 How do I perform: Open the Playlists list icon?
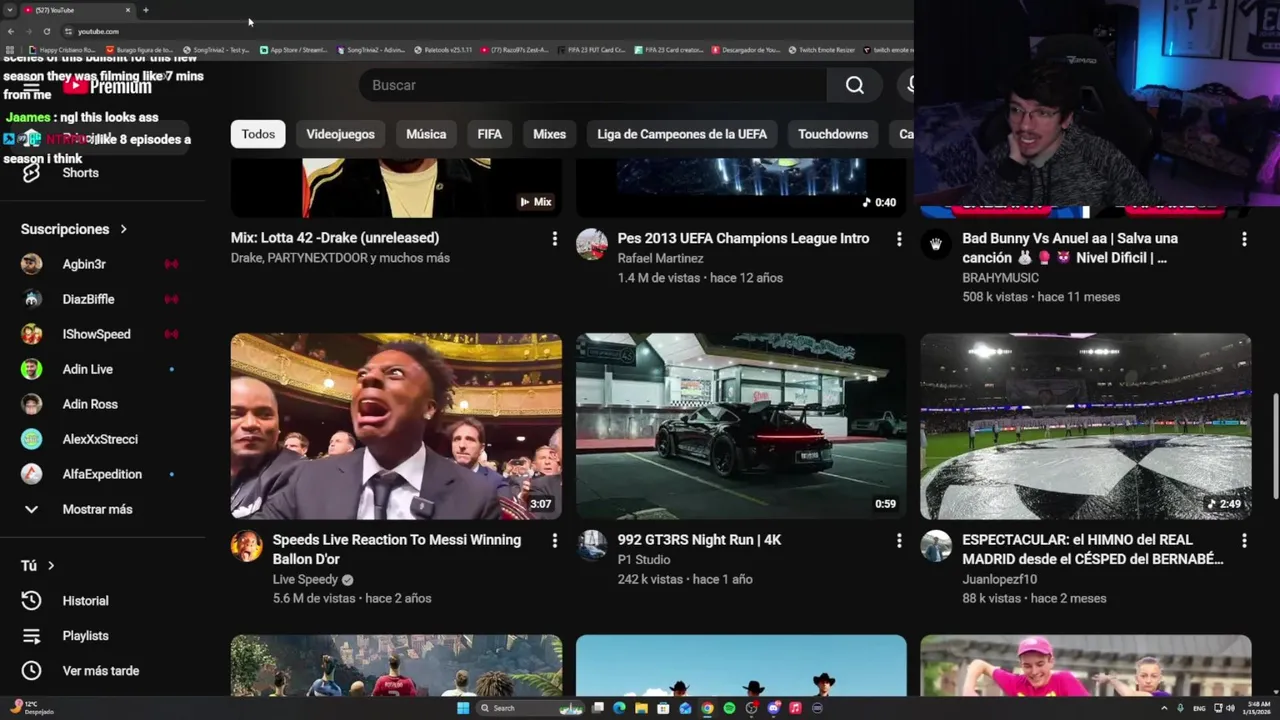[31, 636]
